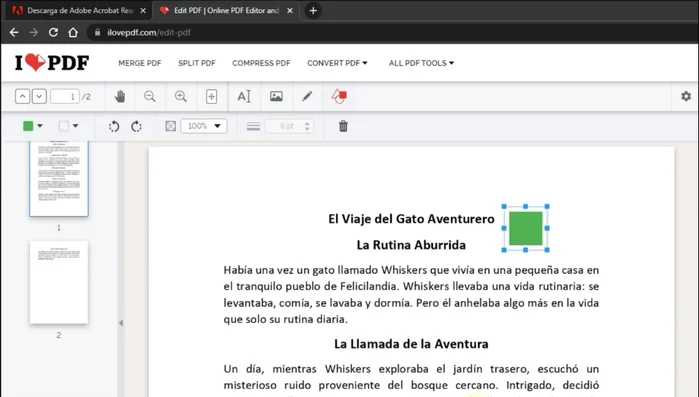Viewport: 699px width, 397px height.
Task: Click the fit page icon
Action: (211, 96)
